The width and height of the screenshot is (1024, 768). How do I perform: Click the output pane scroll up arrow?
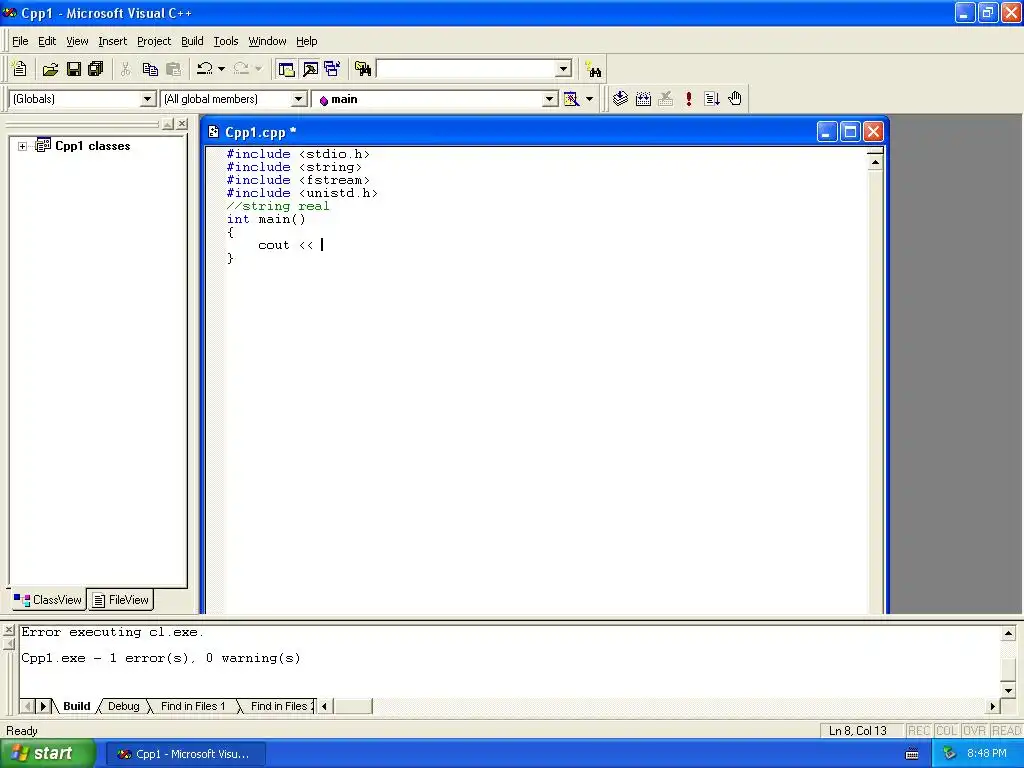pos(1008,633)
